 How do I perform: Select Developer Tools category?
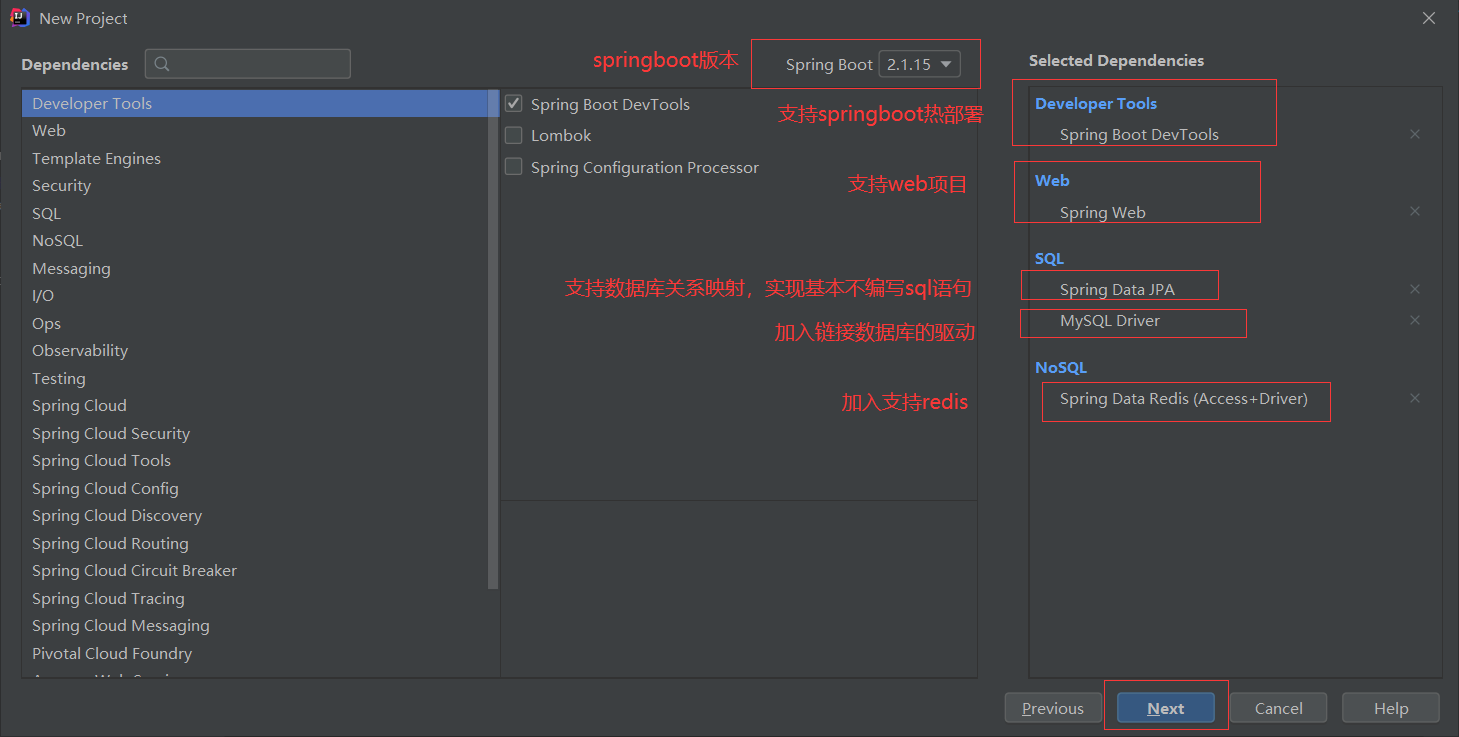[x=255, y=103]
